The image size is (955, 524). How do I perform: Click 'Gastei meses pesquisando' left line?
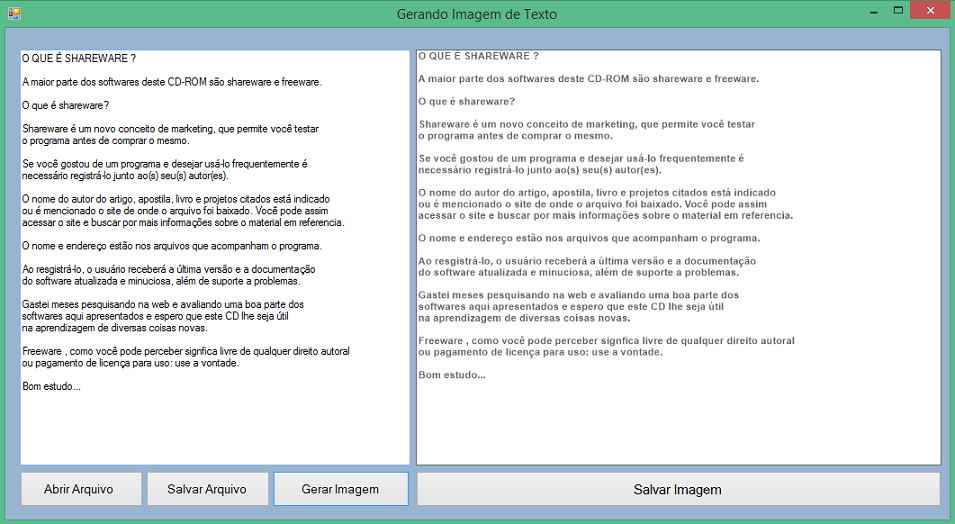point(163,305)
